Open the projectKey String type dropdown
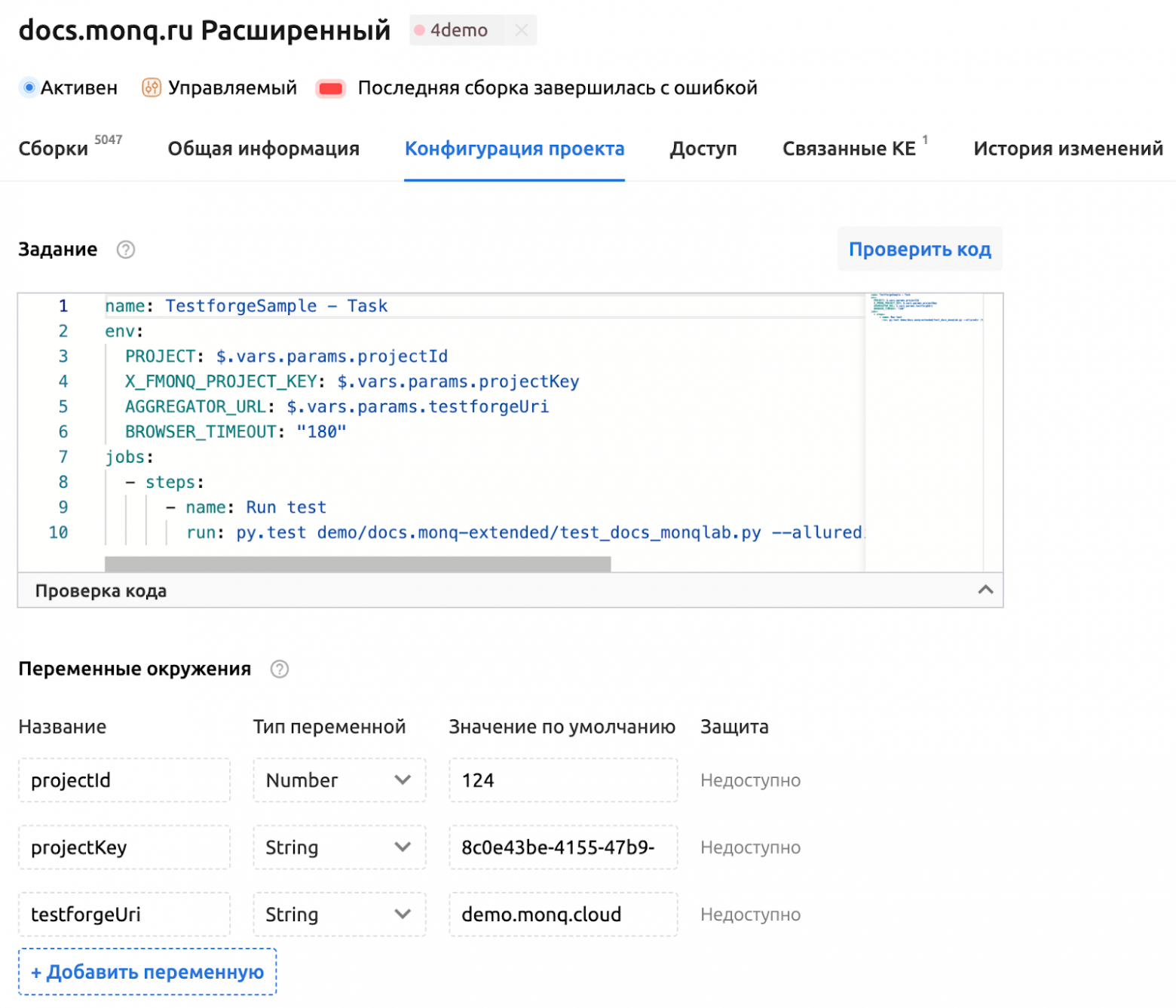 339,847
